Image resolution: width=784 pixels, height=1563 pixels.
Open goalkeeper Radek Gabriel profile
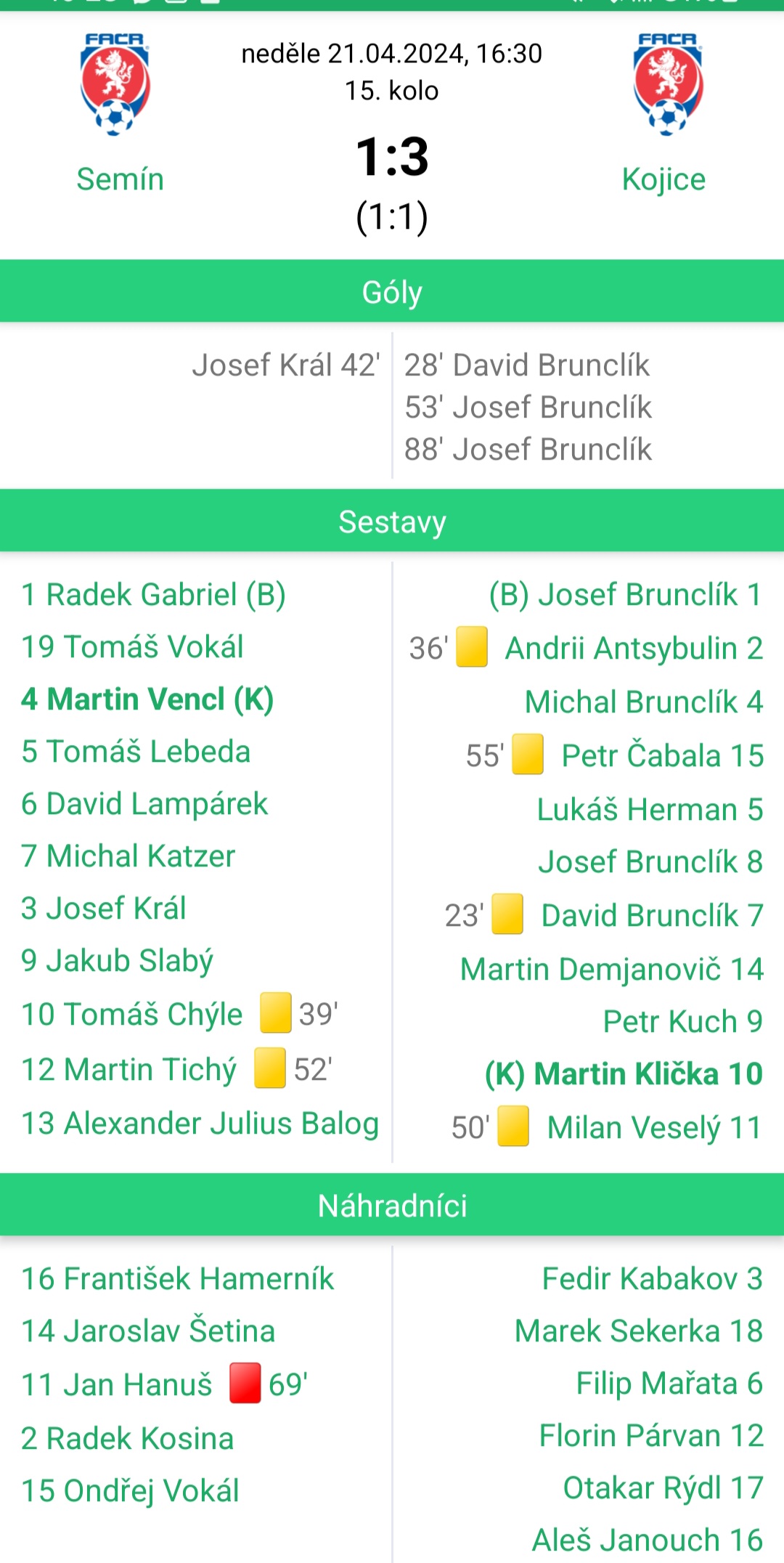[x=153, y=595]
